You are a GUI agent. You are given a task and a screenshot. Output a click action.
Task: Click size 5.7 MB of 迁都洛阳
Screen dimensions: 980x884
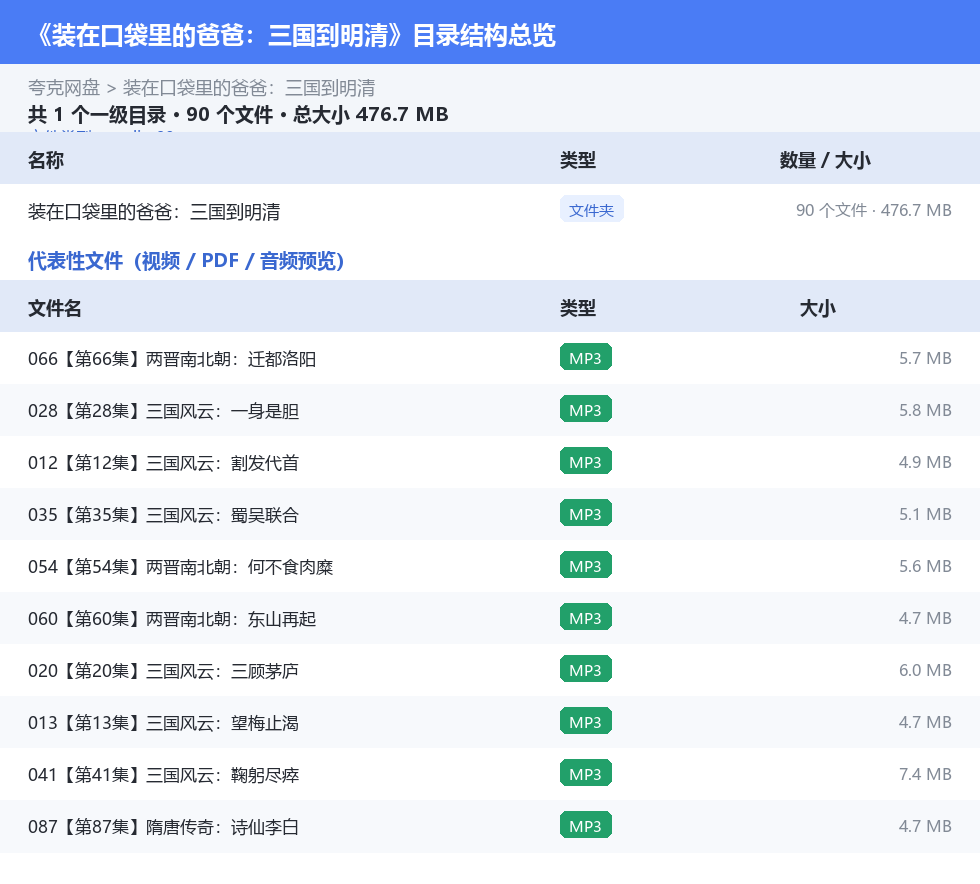(x=925, y=358)
